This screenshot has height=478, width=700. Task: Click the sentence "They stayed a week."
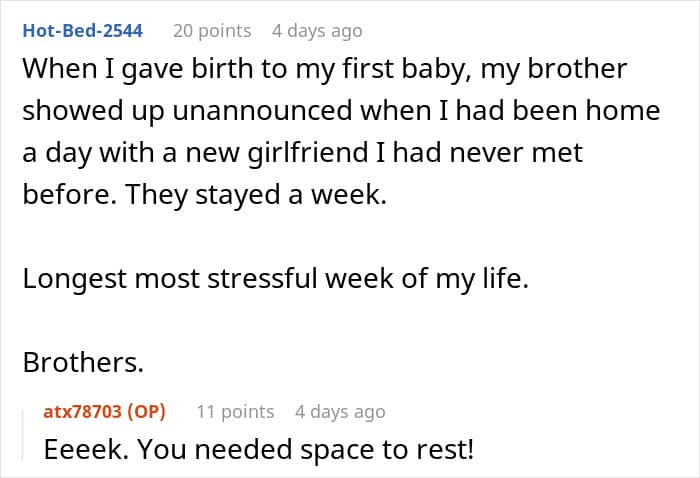point(256,195)
